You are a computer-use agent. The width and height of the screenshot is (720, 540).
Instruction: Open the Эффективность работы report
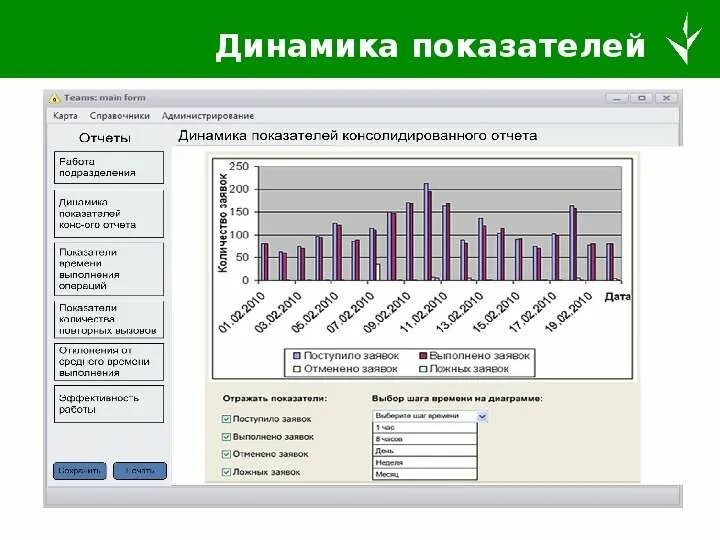[109, 404]
